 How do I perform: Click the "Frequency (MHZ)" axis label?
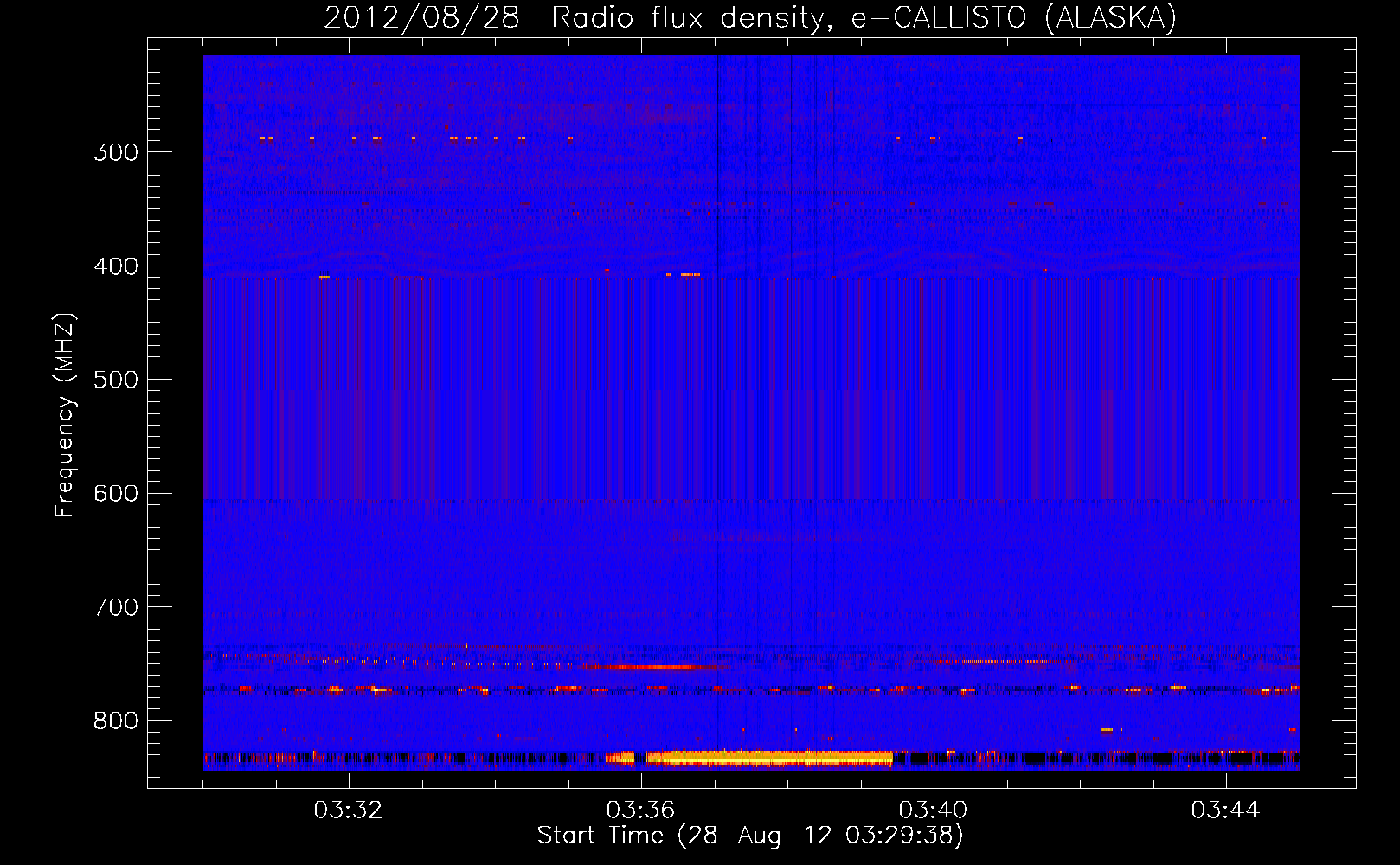coord(65,414)
